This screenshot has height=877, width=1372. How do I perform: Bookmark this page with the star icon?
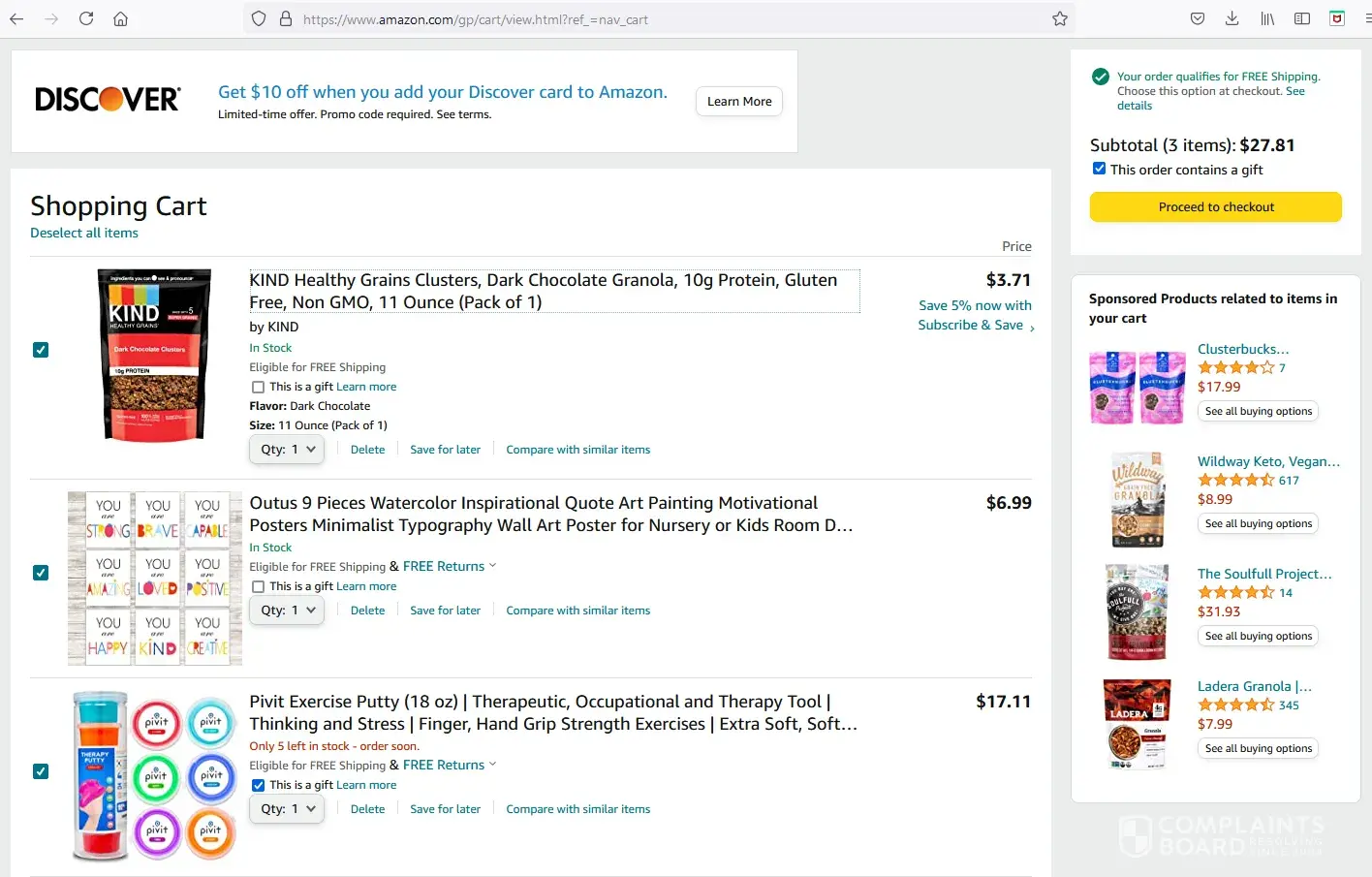click(1060, 18)
